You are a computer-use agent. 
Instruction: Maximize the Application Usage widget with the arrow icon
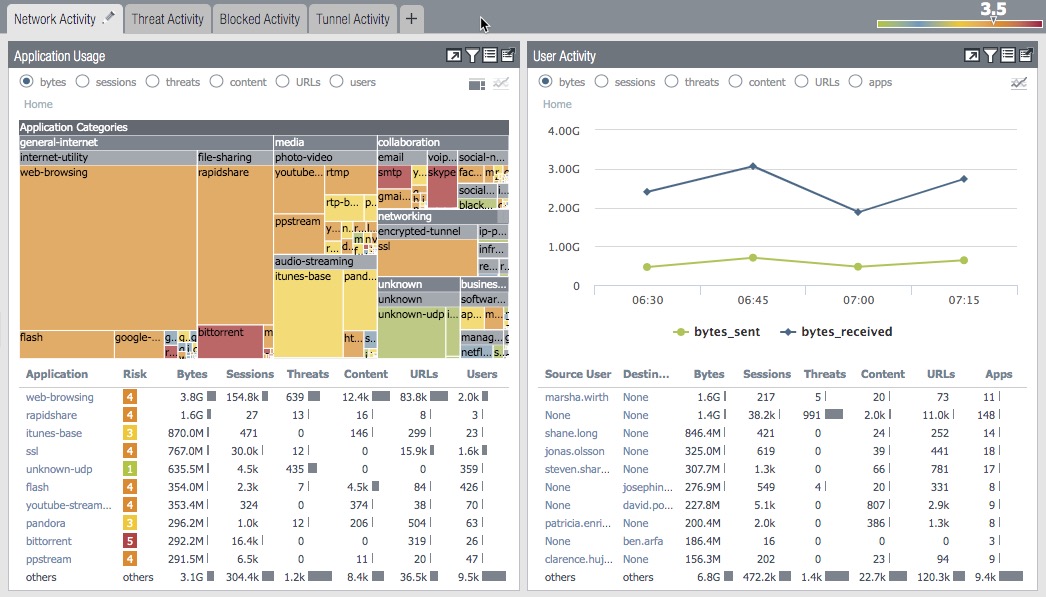(454, 56)
